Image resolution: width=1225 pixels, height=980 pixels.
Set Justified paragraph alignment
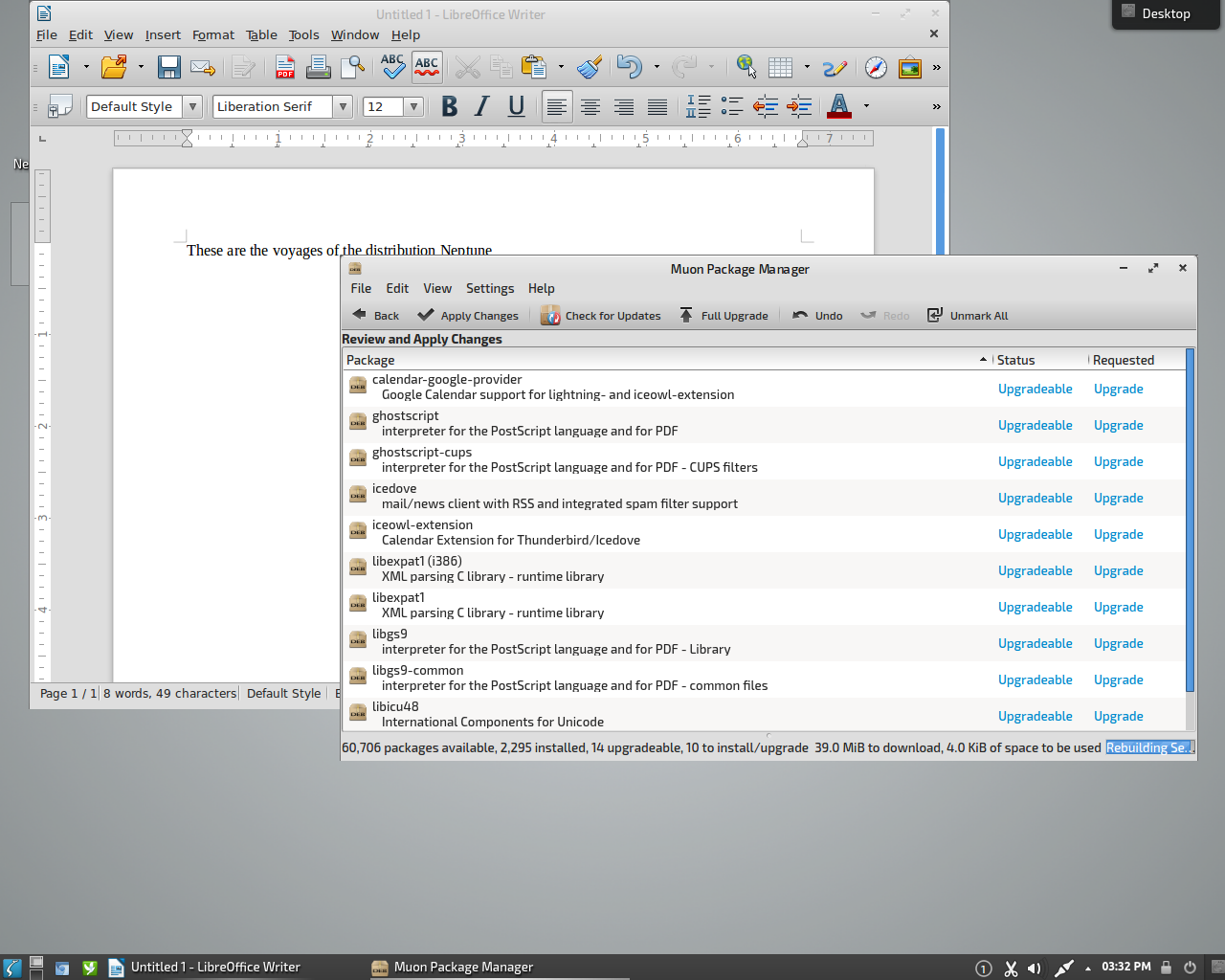[657, 107]
